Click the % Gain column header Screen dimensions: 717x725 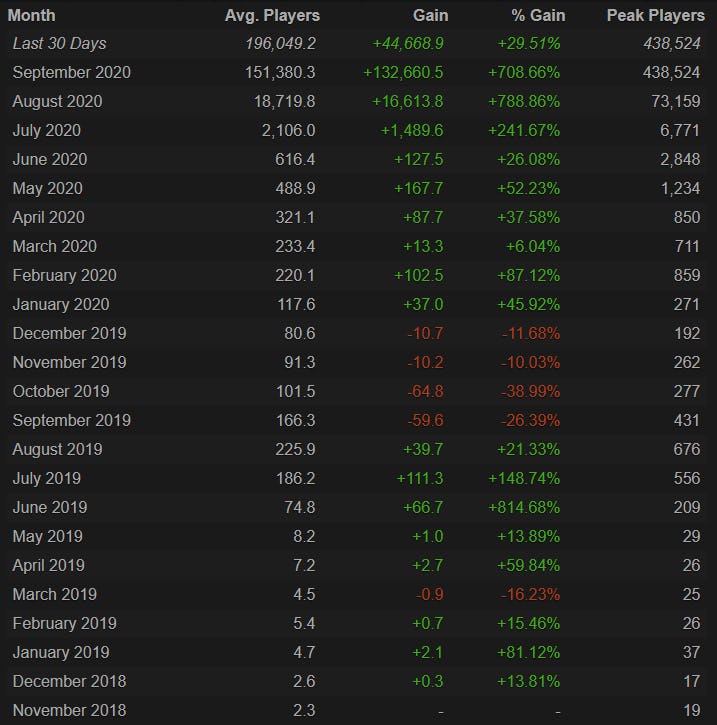pyautogui.click(x=534, y=15)
